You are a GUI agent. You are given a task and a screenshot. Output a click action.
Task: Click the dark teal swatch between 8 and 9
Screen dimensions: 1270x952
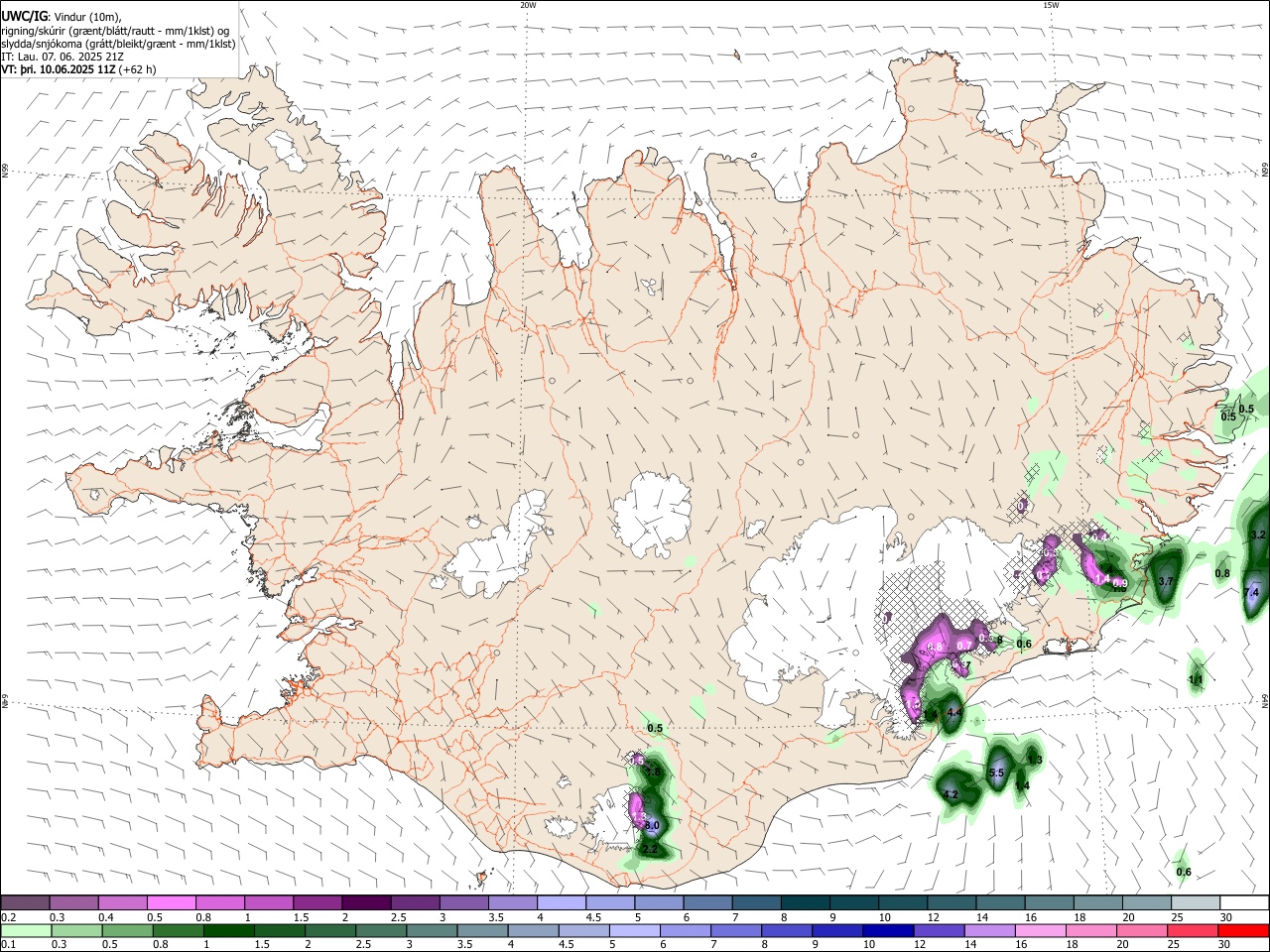(806, 902)
